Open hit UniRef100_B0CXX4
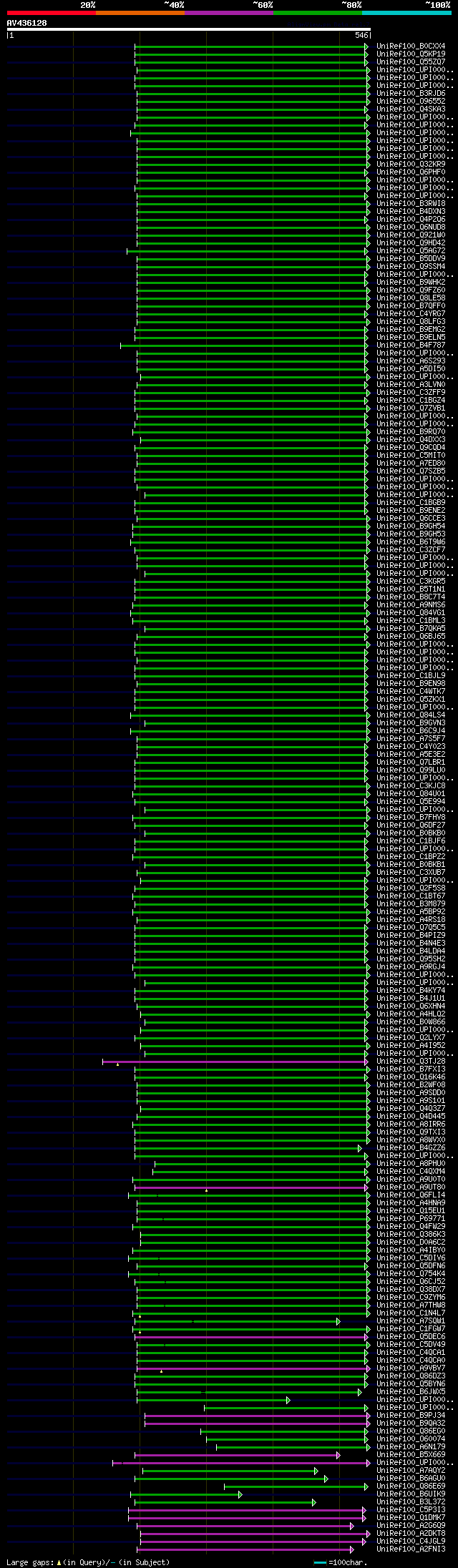The width and height of the screenshot is (458, 1568). [x=411, y=46]
